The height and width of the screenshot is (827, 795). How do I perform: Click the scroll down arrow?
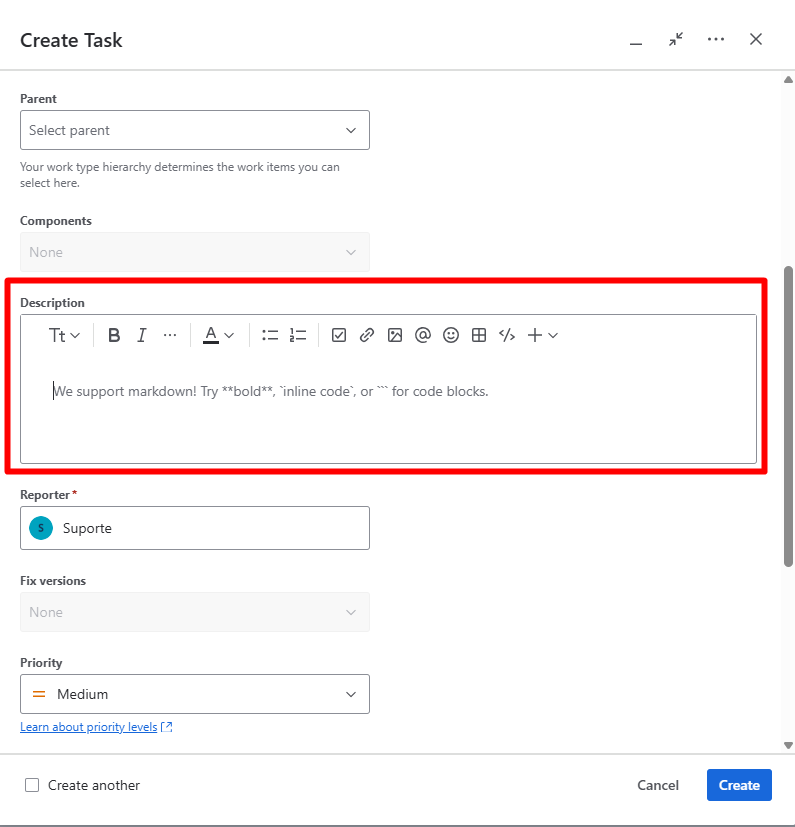(x=789, y=745)
